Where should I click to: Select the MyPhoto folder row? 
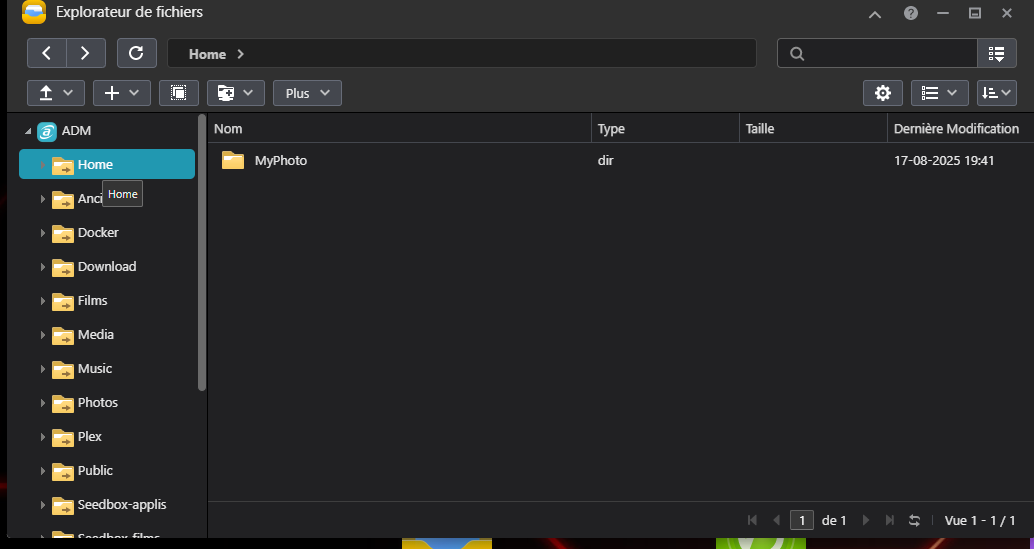[621, 160]
